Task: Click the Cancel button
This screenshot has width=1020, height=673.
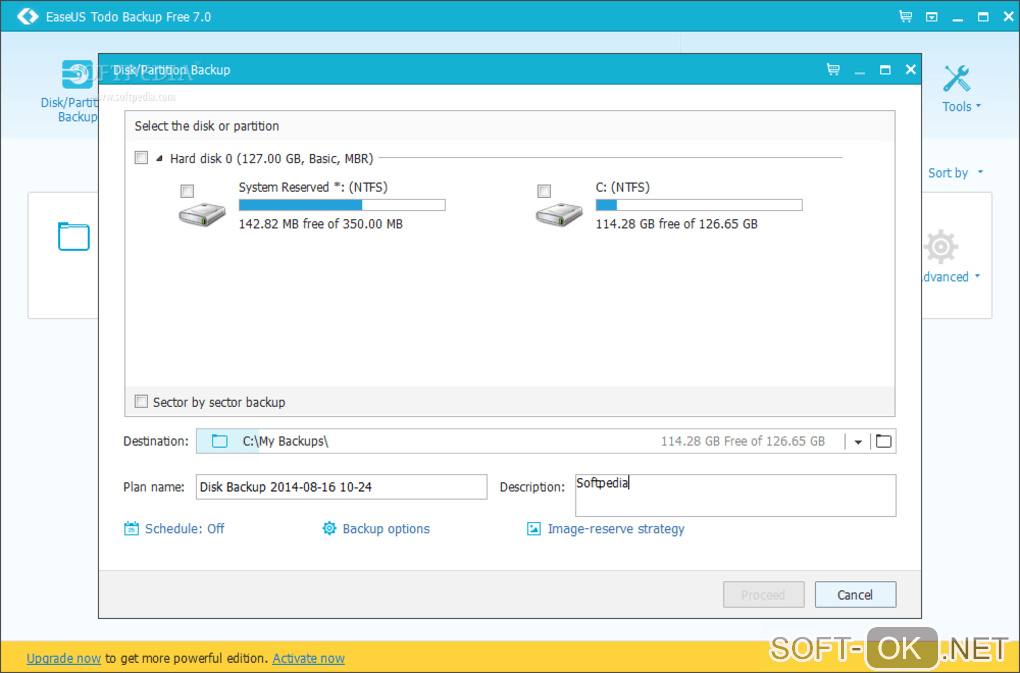Action: [855, 594]
